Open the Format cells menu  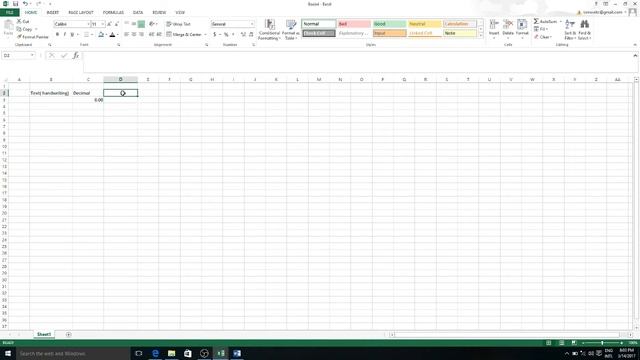[x=522, y=29]
